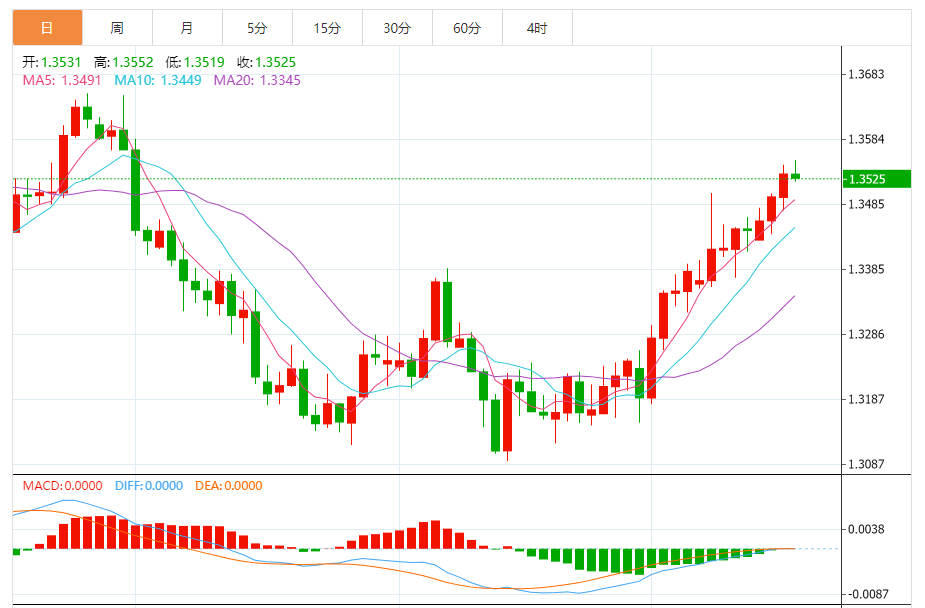Click the green 1.3525 current price tag

(x=877, y=179)
